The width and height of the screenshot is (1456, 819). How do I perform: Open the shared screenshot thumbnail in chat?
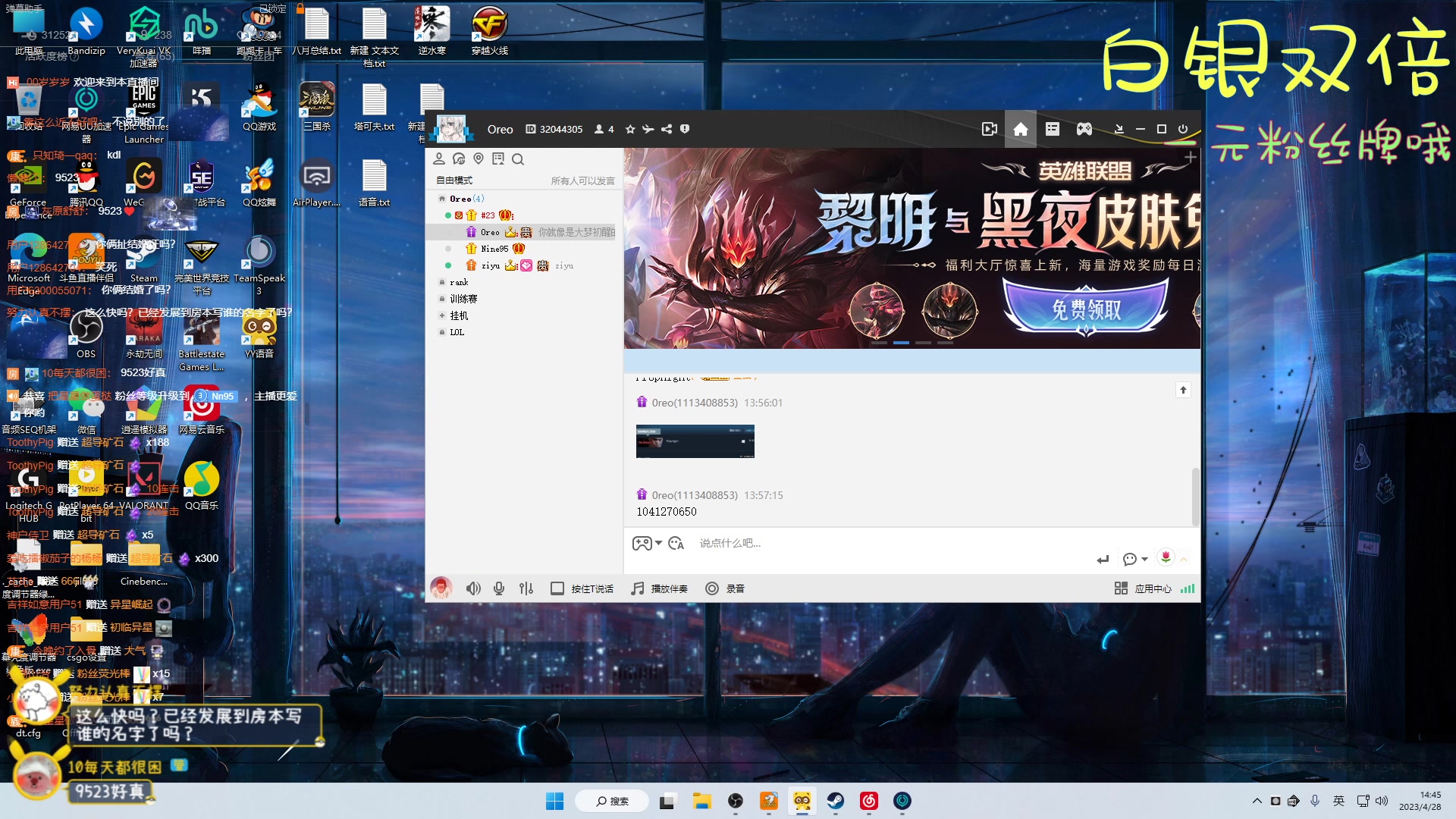click(x=695, y=441)
